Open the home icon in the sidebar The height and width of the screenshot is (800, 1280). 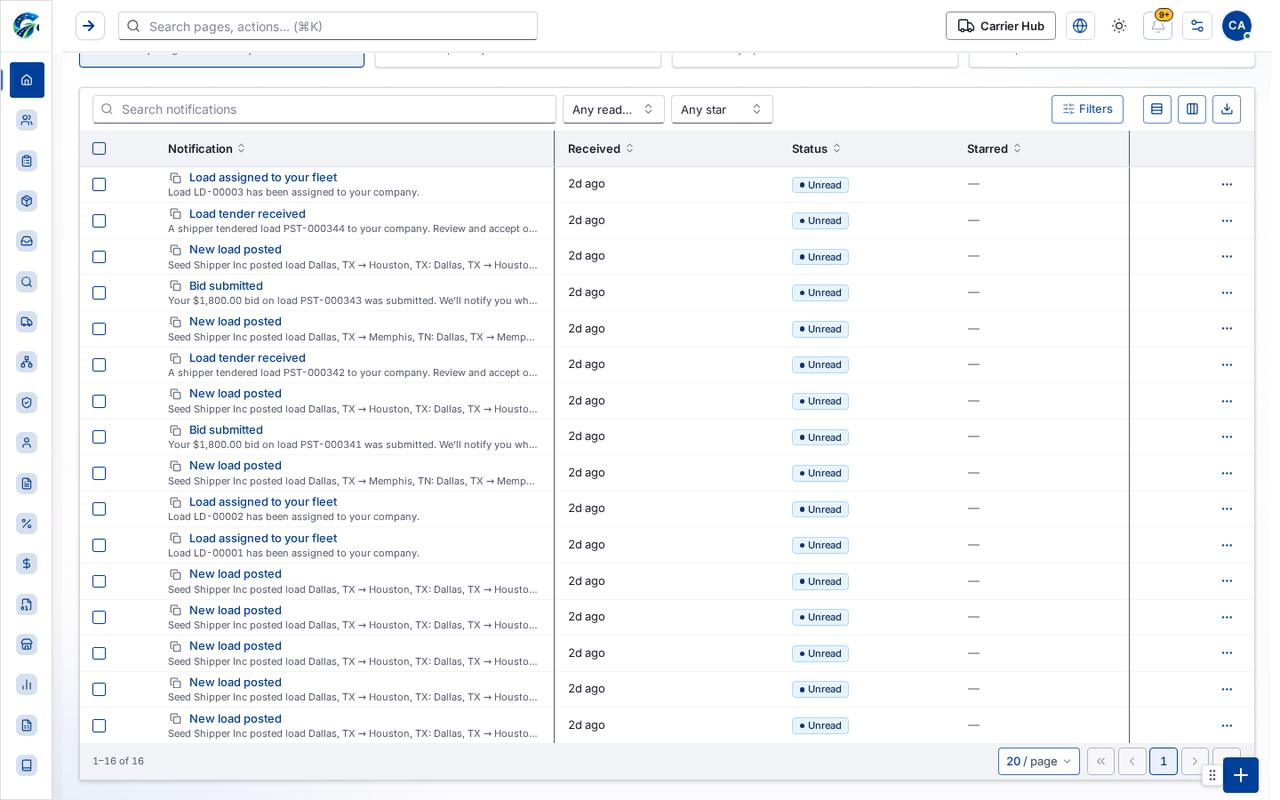tap(27, 80)
